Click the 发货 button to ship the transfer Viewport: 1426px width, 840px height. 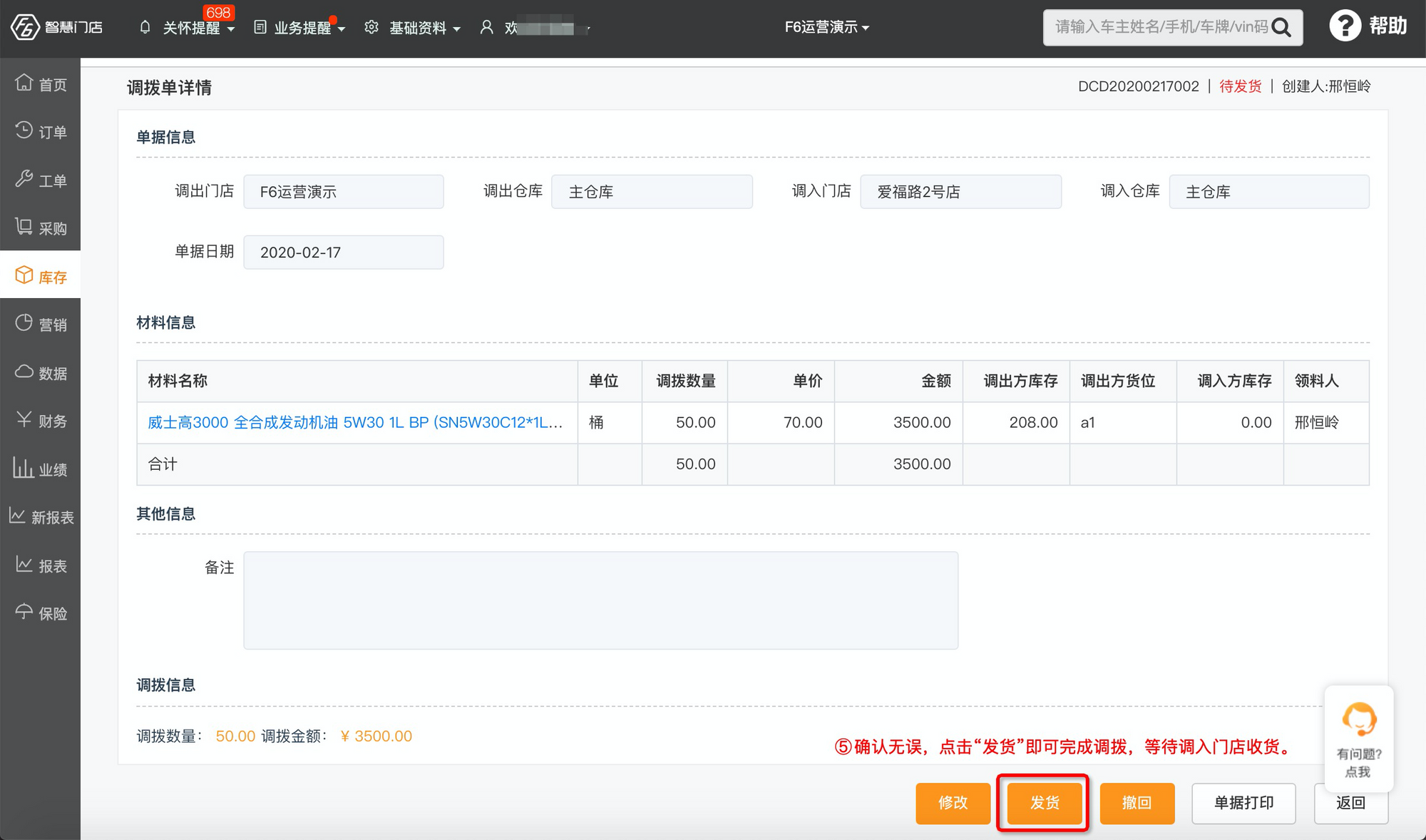1045,803
